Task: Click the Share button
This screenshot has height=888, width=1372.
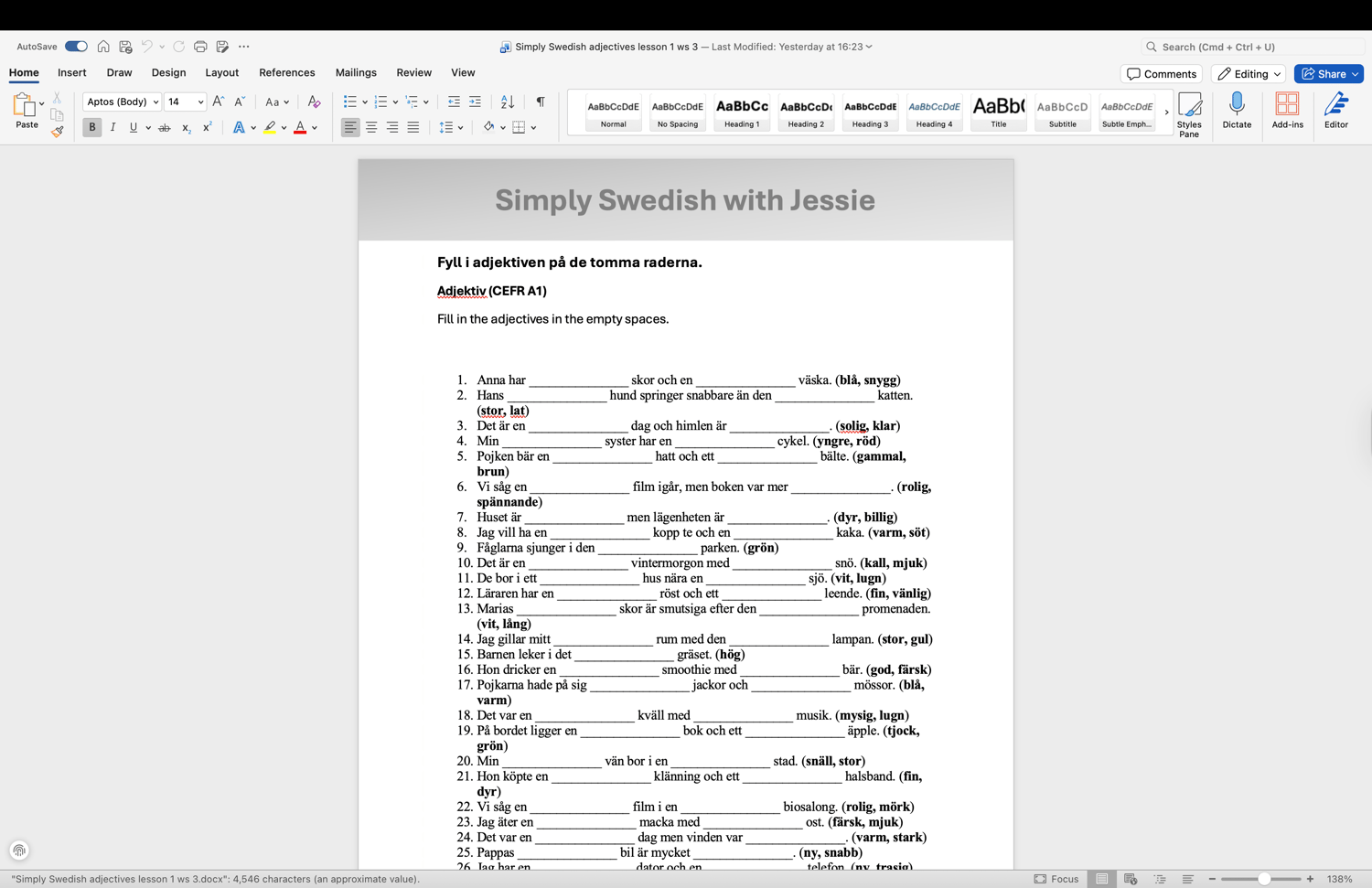Action: point(1328,74)
